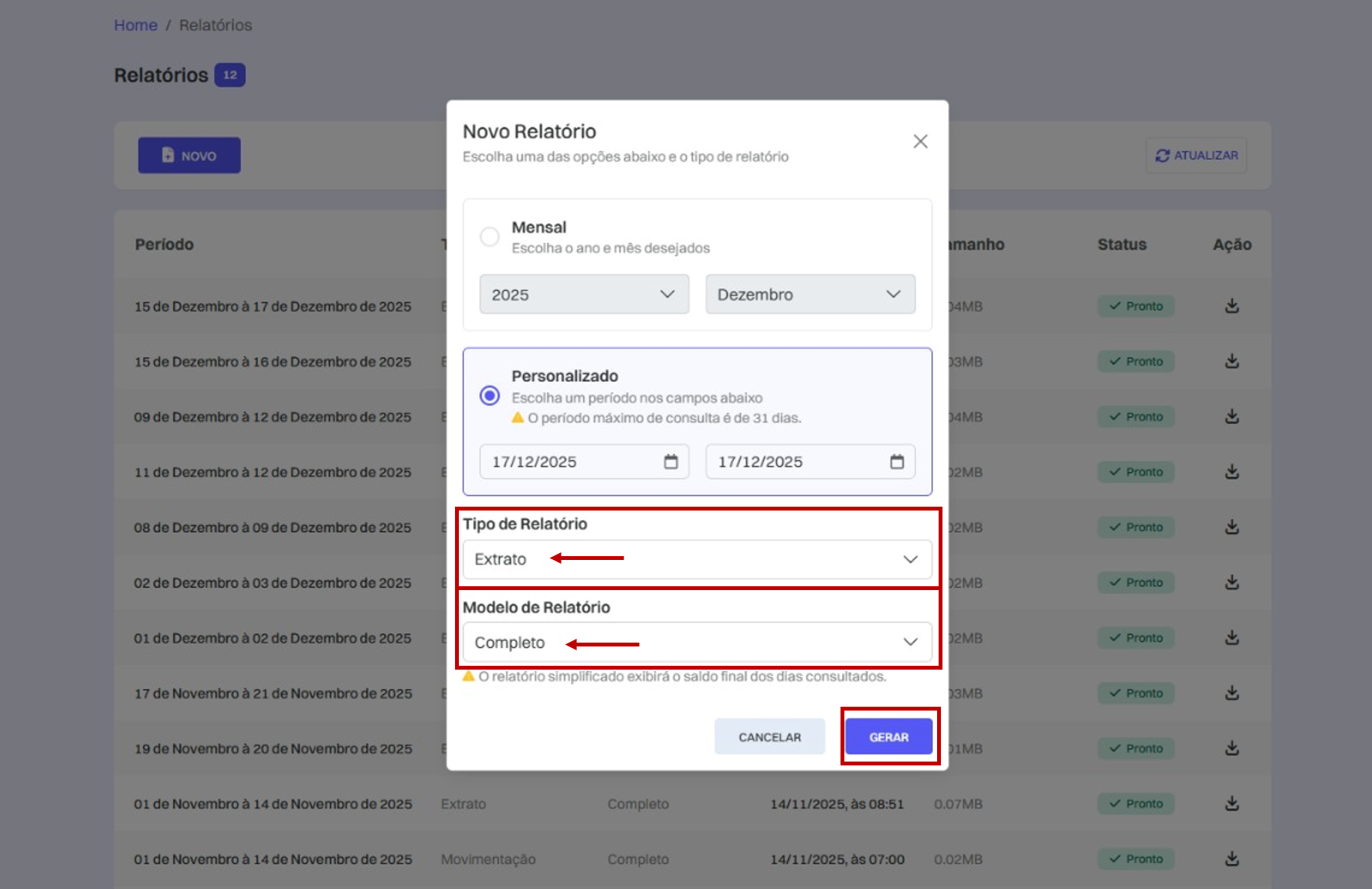Click the CANCELAR button
Image resolution: width=1372 pixels, height=889 pixels.
point(769,737)
